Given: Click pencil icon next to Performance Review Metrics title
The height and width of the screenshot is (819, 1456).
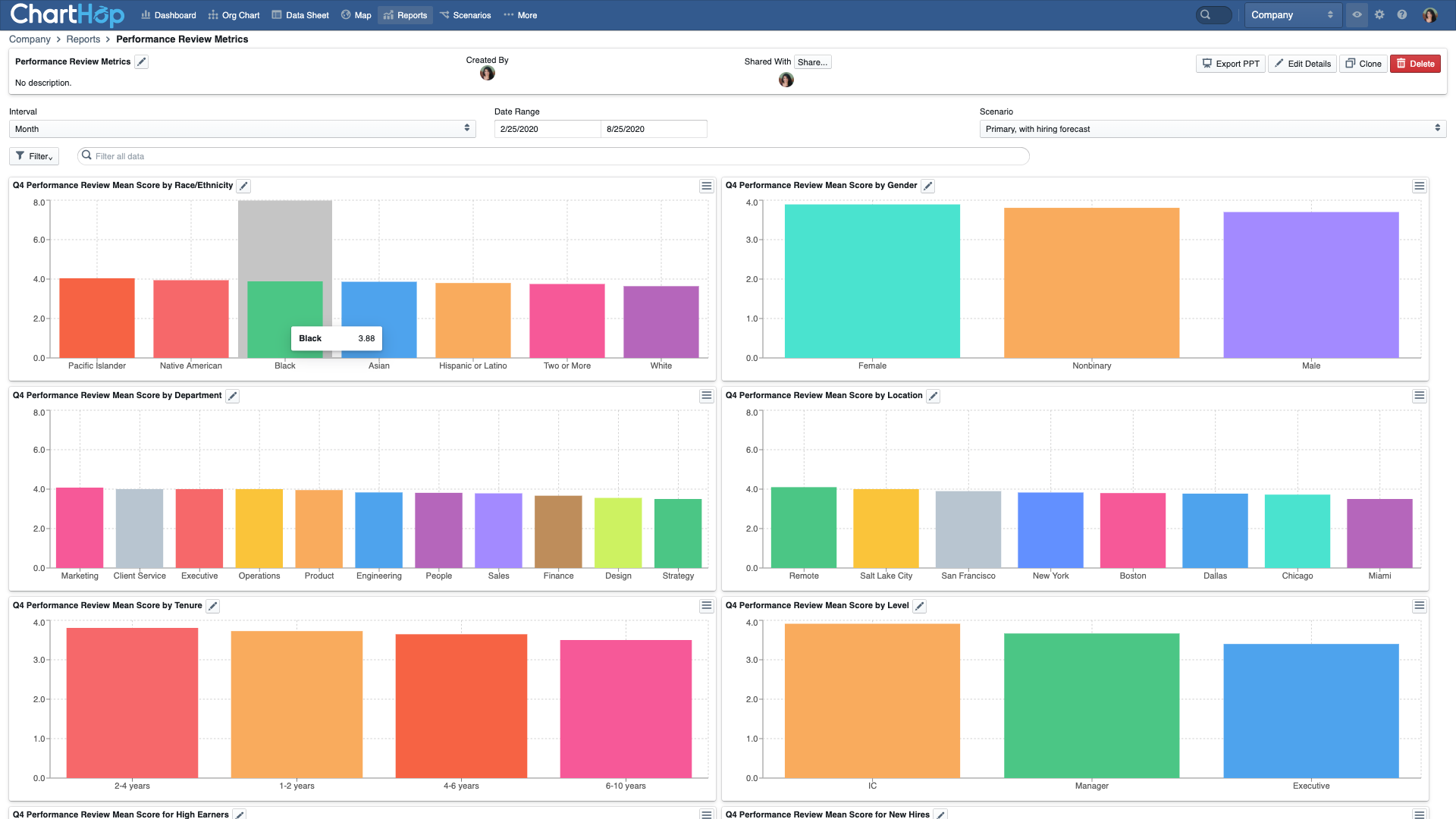Looking at the screenshot, I should click(142, 62).
